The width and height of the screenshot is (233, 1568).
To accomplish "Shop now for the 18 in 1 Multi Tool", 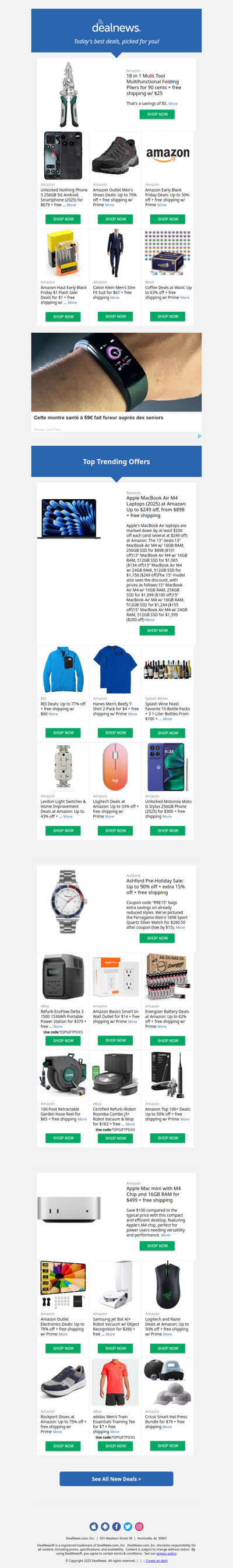I will [x=157, y=114].
